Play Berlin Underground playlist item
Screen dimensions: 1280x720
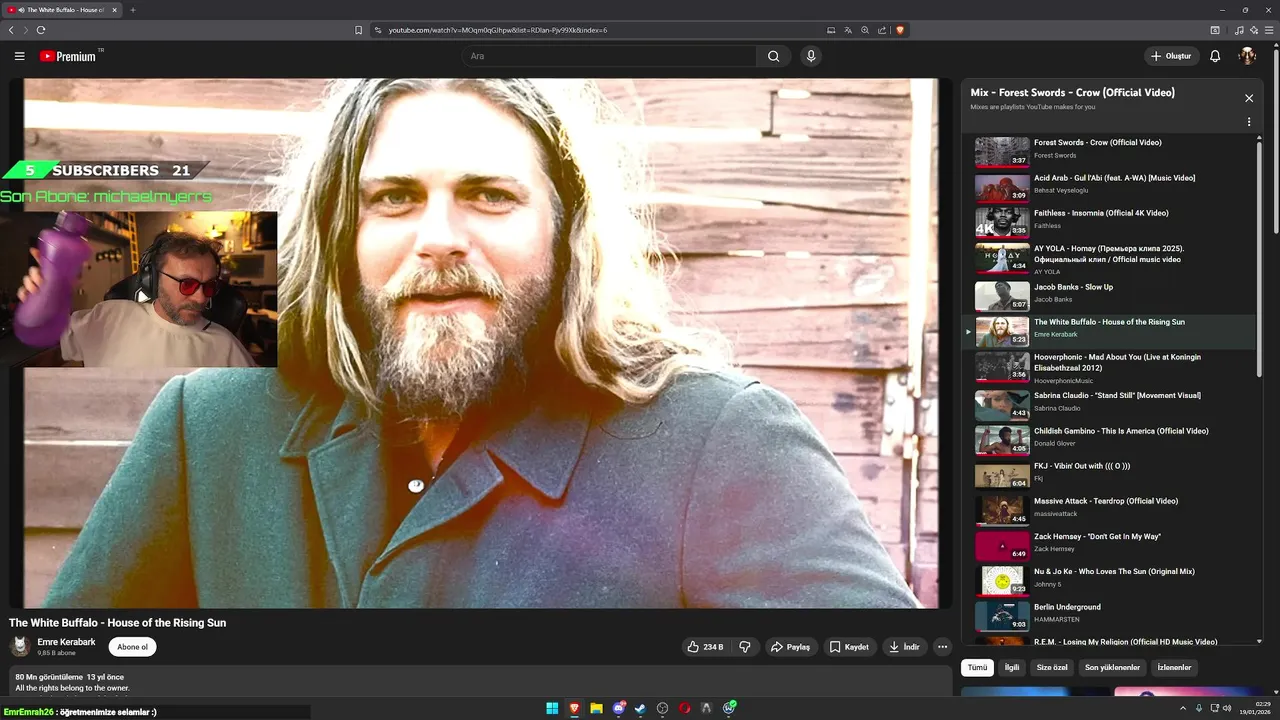click(1108, 616)
